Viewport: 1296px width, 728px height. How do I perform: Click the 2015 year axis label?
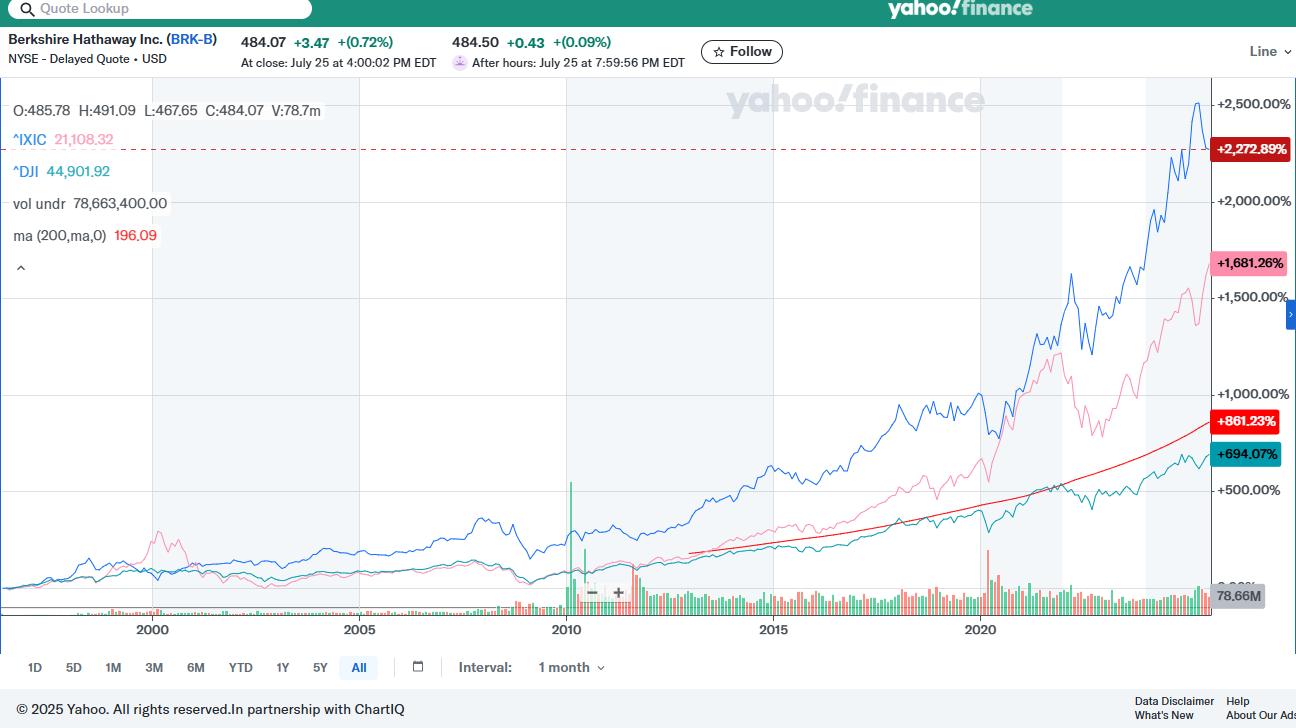tap(773, 630)
